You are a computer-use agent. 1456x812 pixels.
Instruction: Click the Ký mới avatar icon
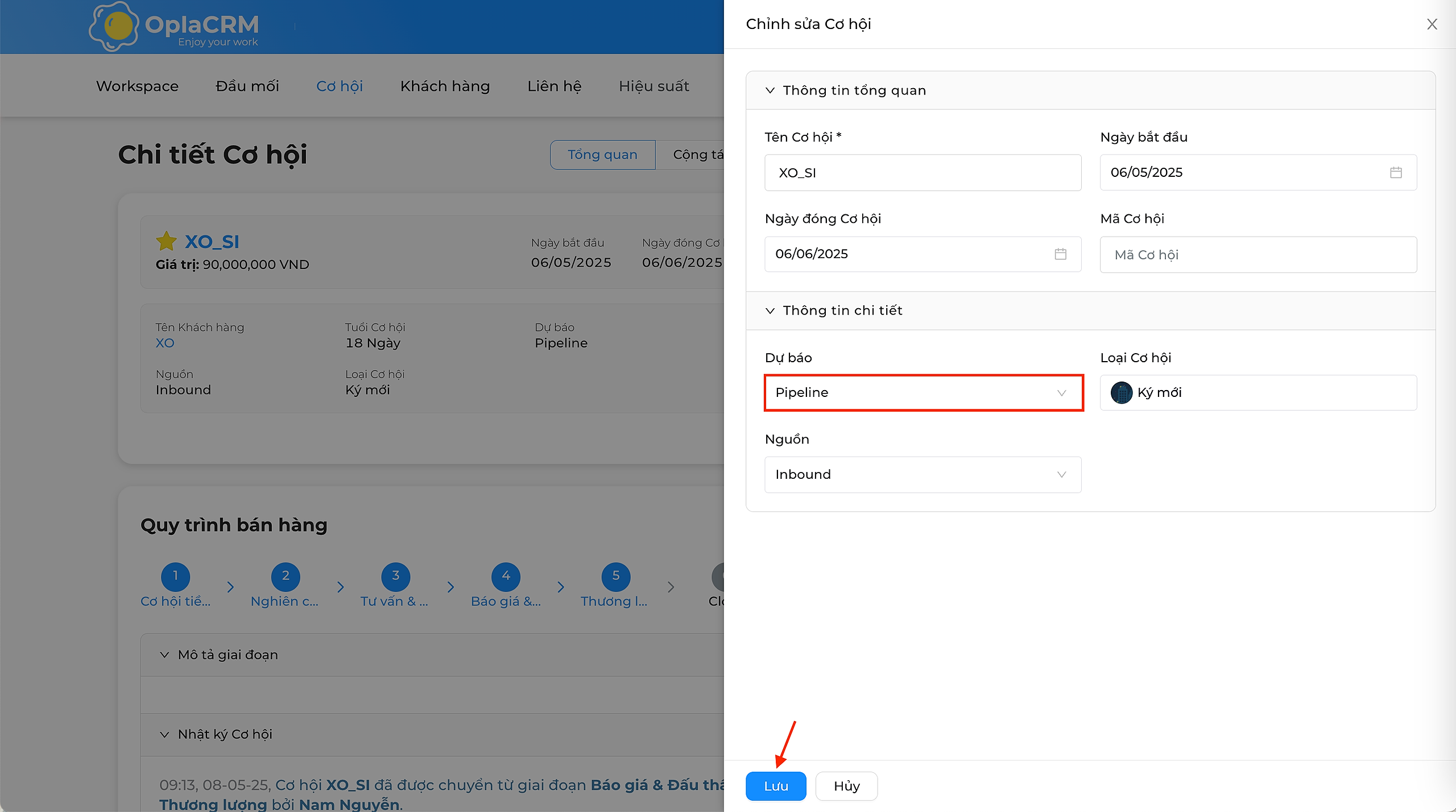(x=1122, y=392)
